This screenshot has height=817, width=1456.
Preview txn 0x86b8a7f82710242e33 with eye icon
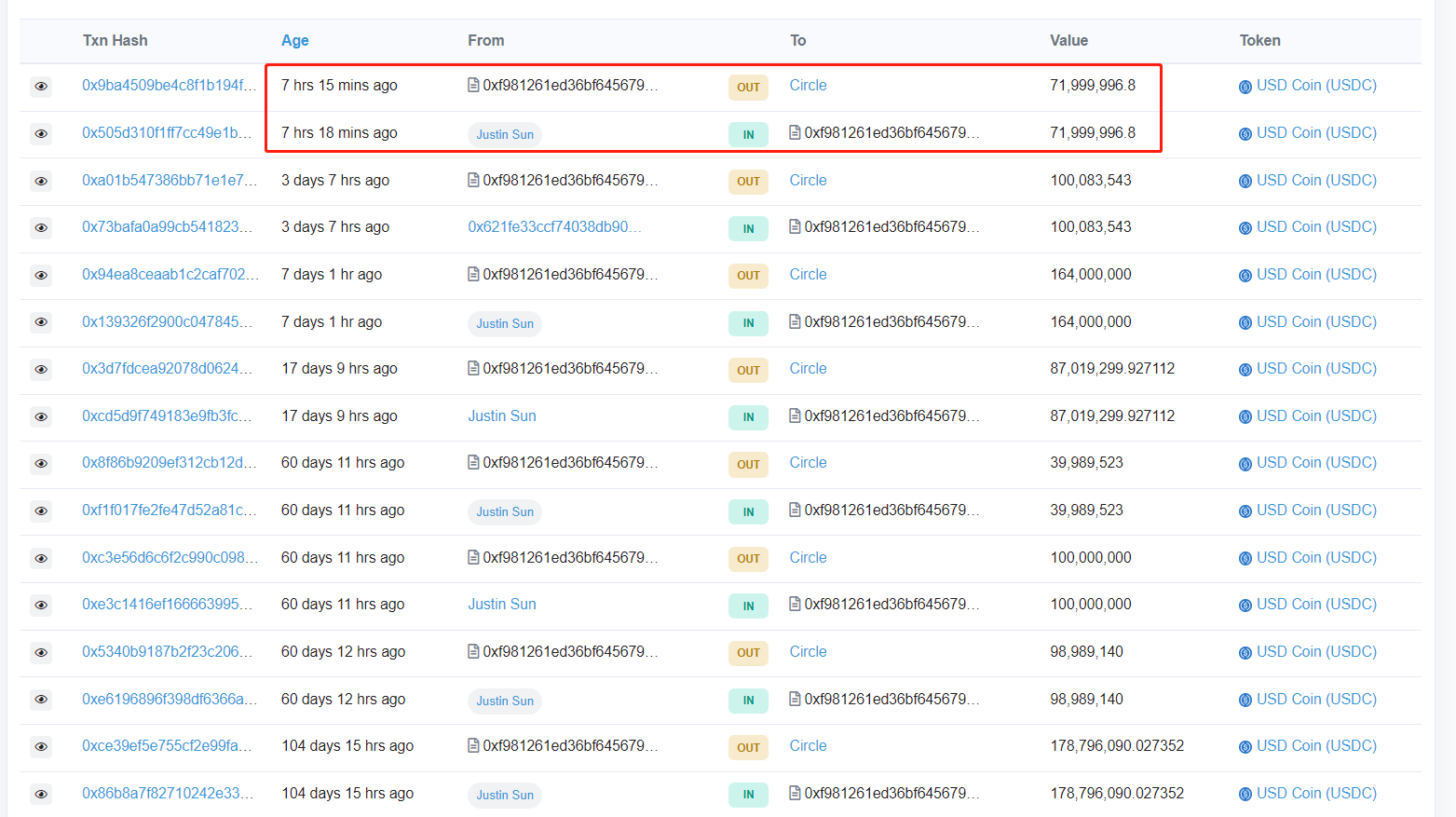pos(41,795)
